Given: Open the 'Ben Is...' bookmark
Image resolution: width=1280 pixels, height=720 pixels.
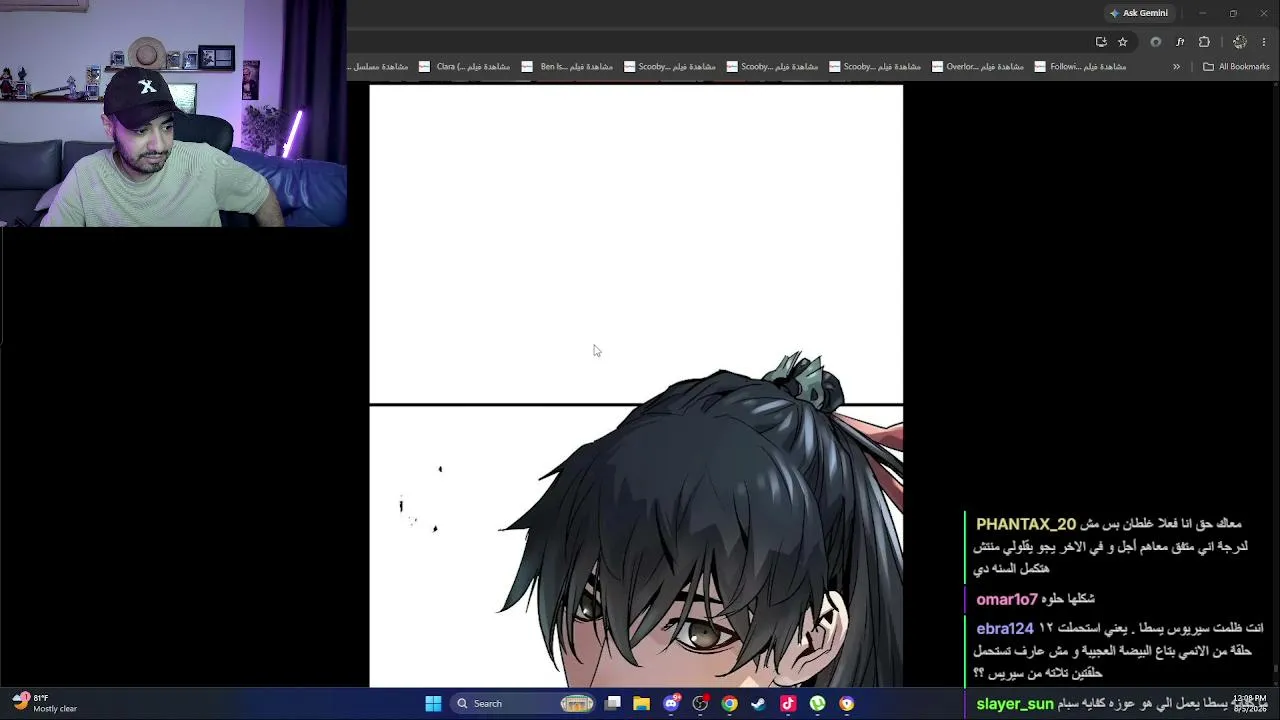Looking at the screenshot, I should pos(568,67).
